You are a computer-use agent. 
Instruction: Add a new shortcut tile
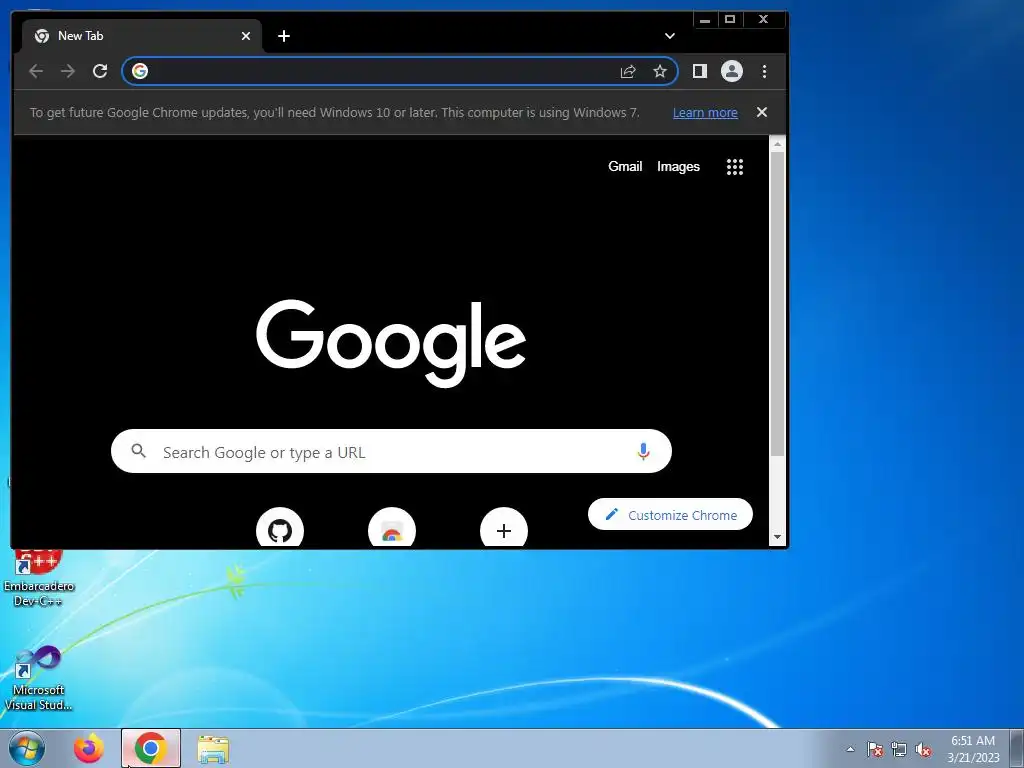pos(504,528)
